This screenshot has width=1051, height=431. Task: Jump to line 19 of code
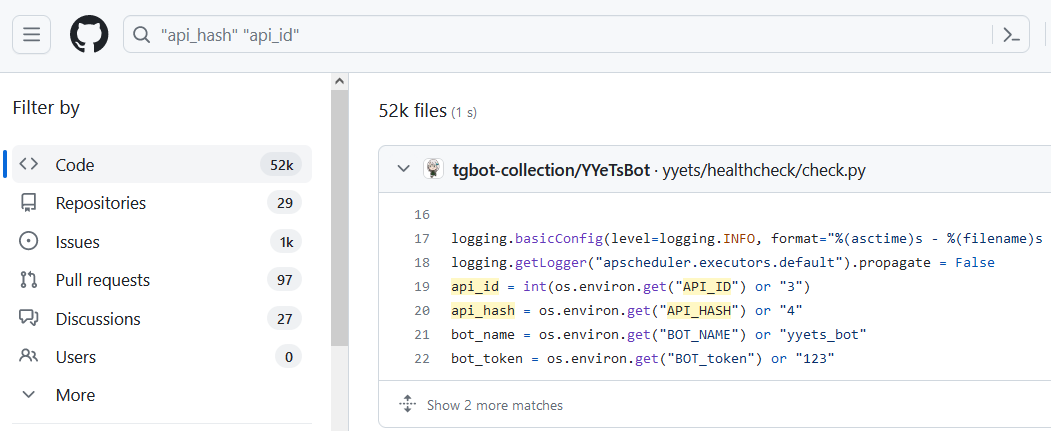(421, 286)
